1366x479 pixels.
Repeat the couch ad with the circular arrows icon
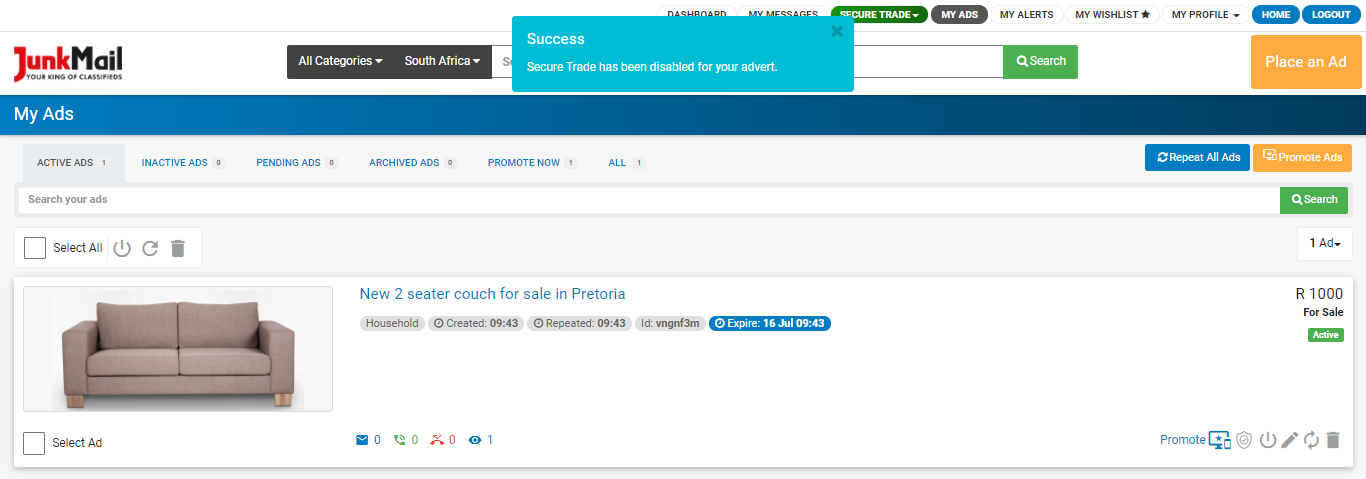(1311, 440)
